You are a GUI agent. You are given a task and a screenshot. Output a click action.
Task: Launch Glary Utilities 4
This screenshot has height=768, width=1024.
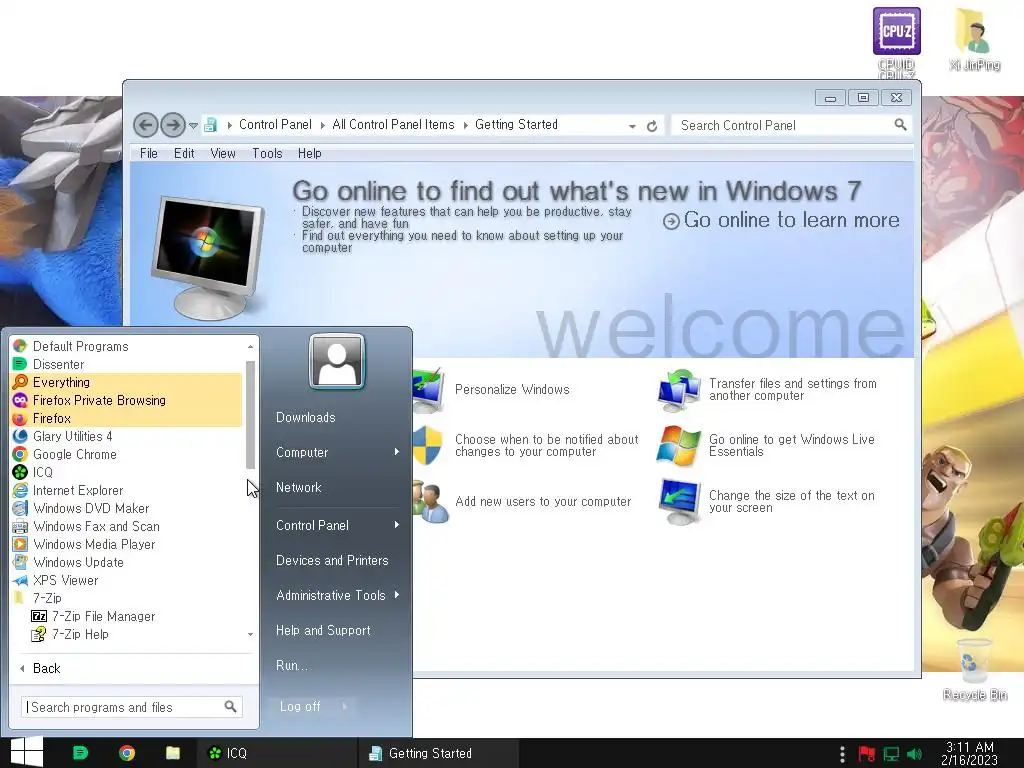[72, 436]
